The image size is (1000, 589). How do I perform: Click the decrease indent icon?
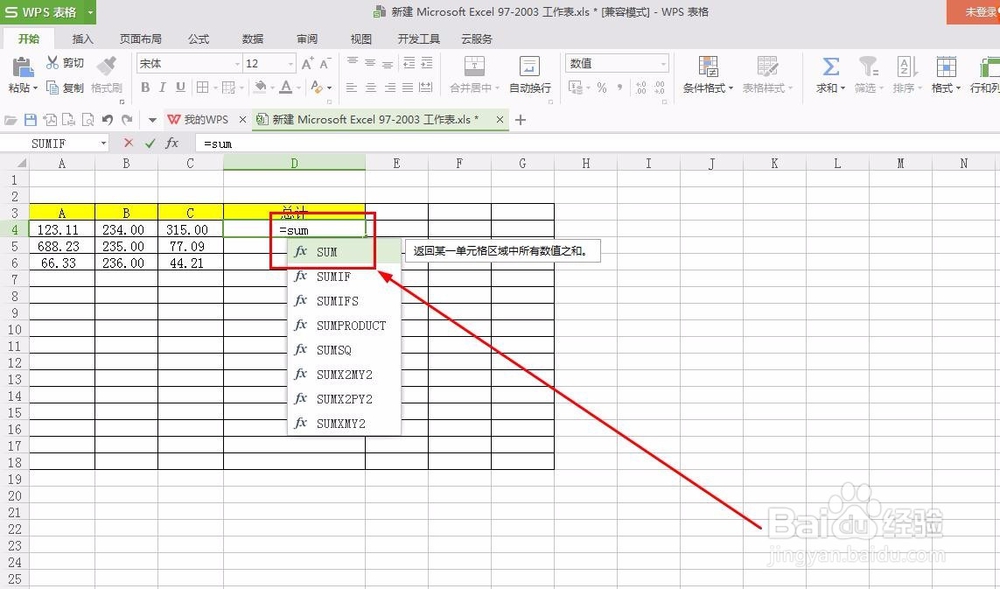point(409,62)
